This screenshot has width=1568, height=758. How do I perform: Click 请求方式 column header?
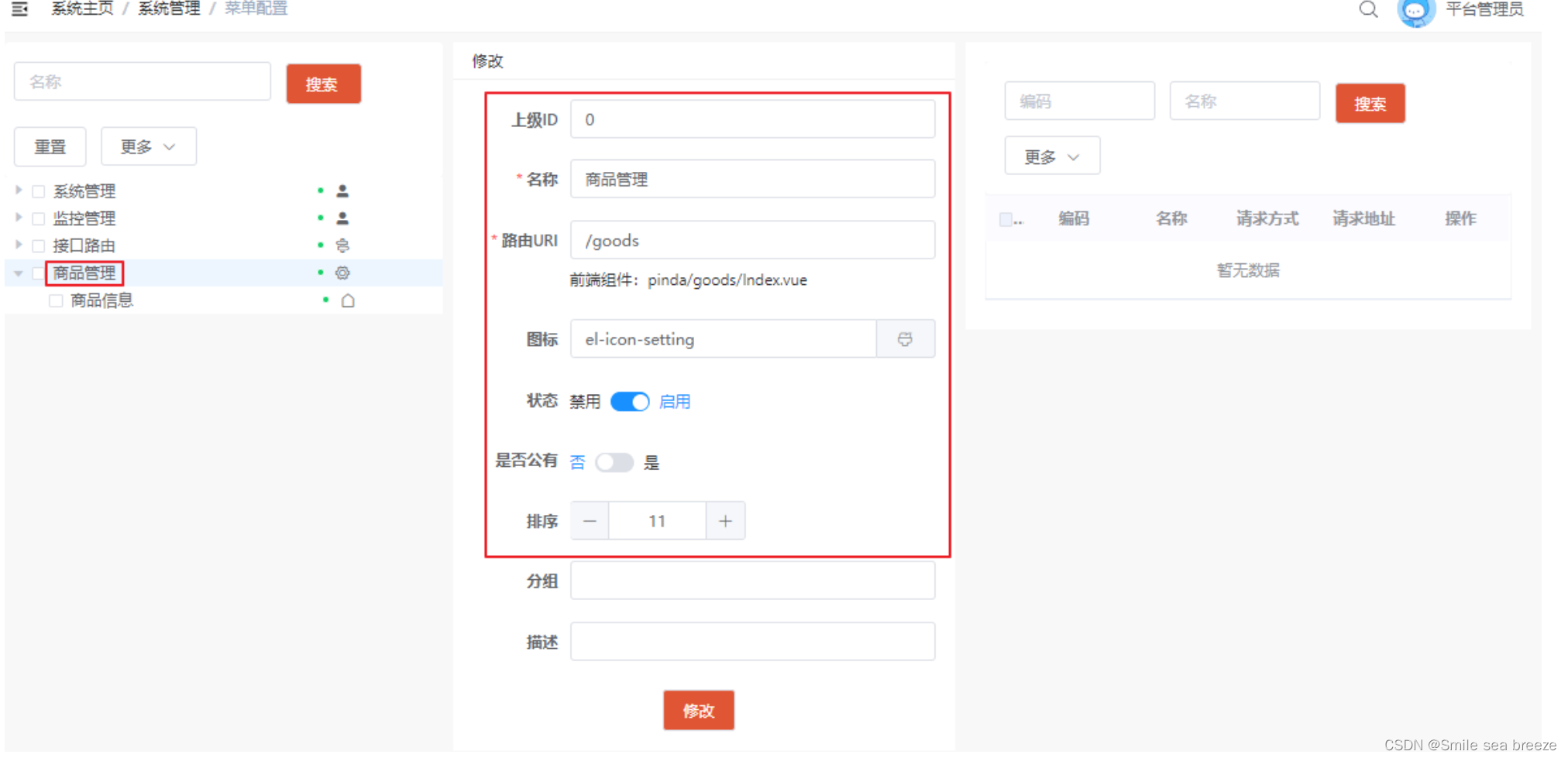pos(1267,219)
